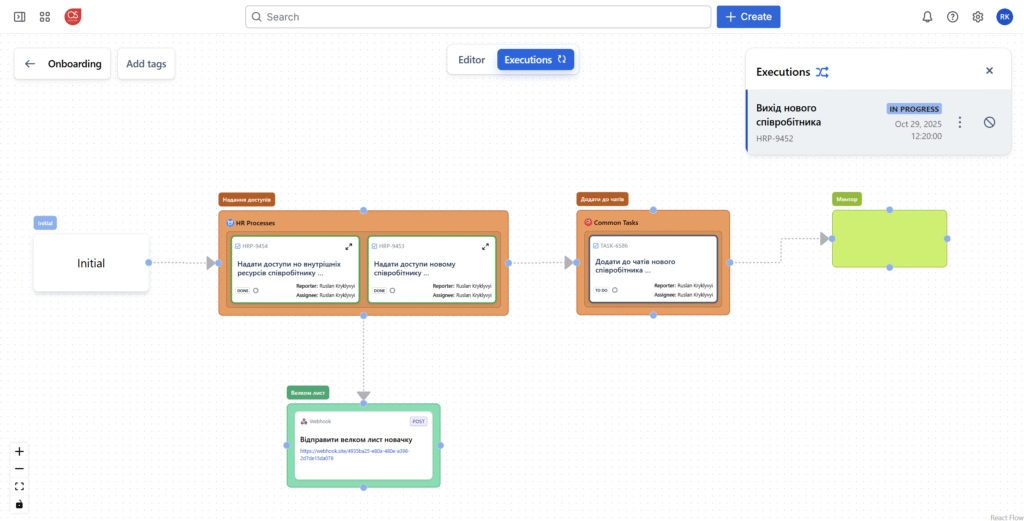Viewport: 1024px width, 521px height.
Task: Open the execution's three-dot options menu
Action: (x=960, y=122)
